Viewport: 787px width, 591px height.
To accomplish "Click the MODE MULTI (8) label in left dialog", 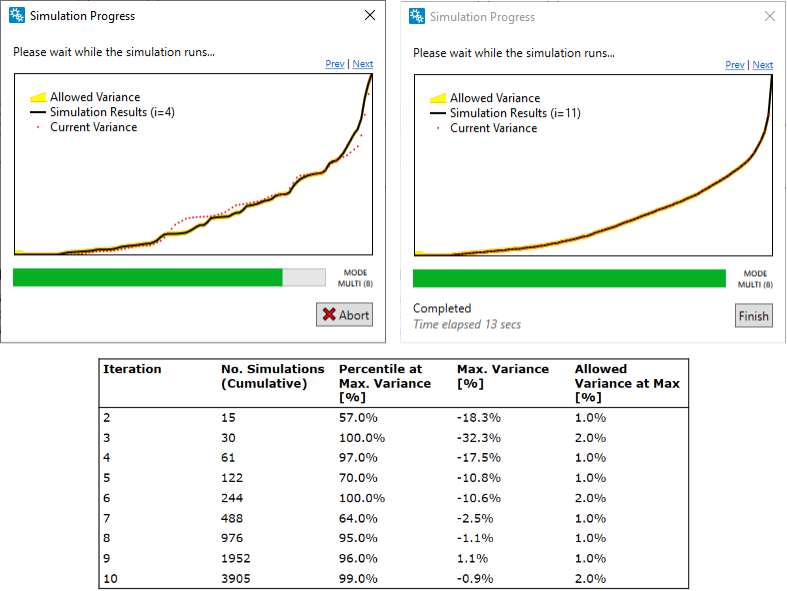I will pos(357,277).
